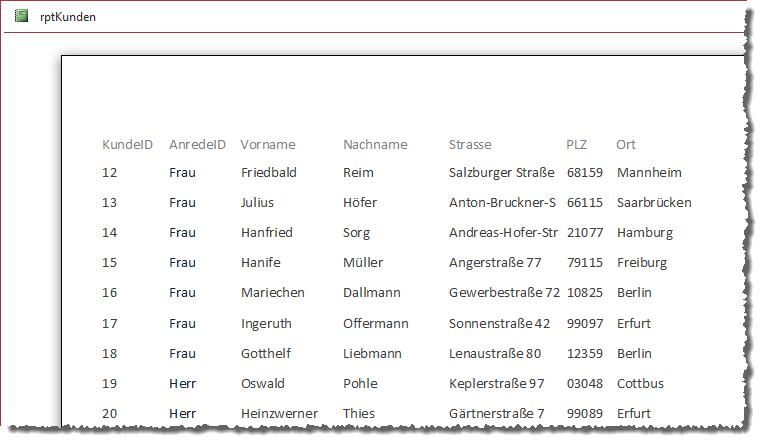Click the first name Julius
764x445 pixels.
click(x=257, y=203)
